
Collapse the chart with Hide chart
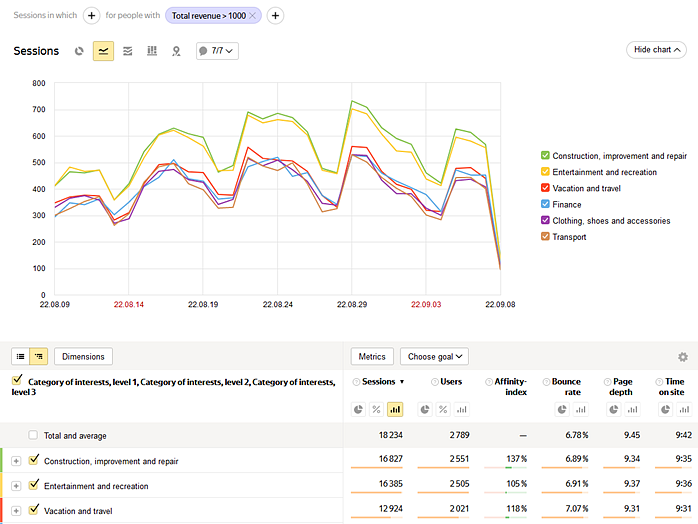coord(656,49)
